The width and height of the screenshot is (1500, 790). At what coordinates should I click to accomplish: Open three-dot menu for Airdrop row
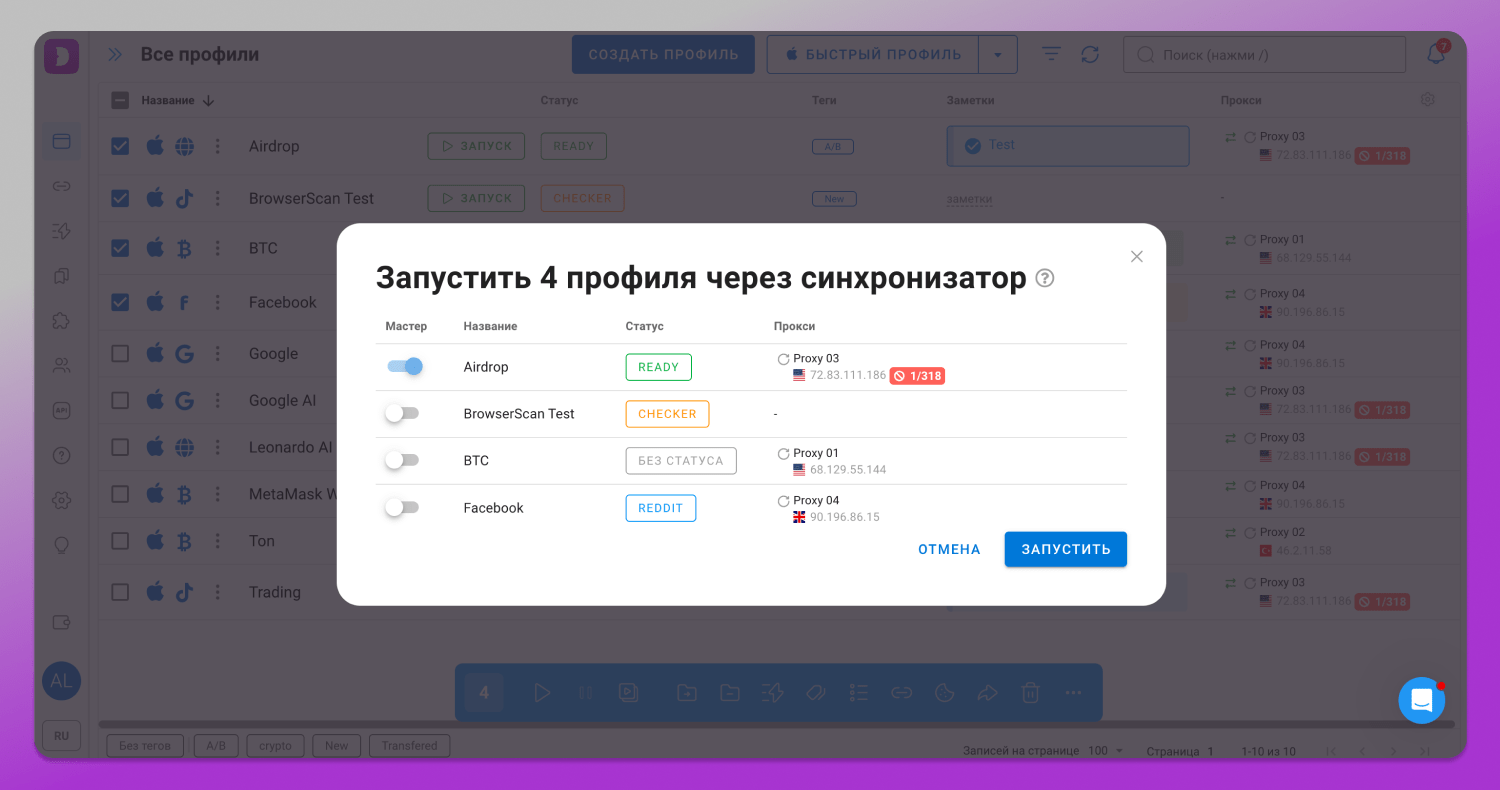tap(217, 146)
